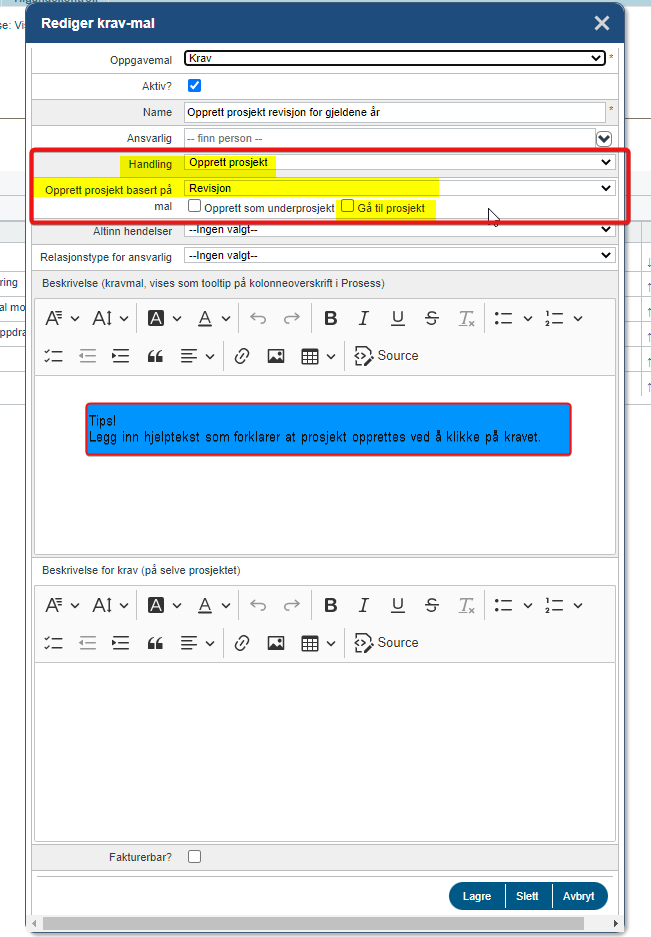Screen dimensions: 651x937
Task: Click Italic icon in first editor toolbar
Action: click(364, 319)
